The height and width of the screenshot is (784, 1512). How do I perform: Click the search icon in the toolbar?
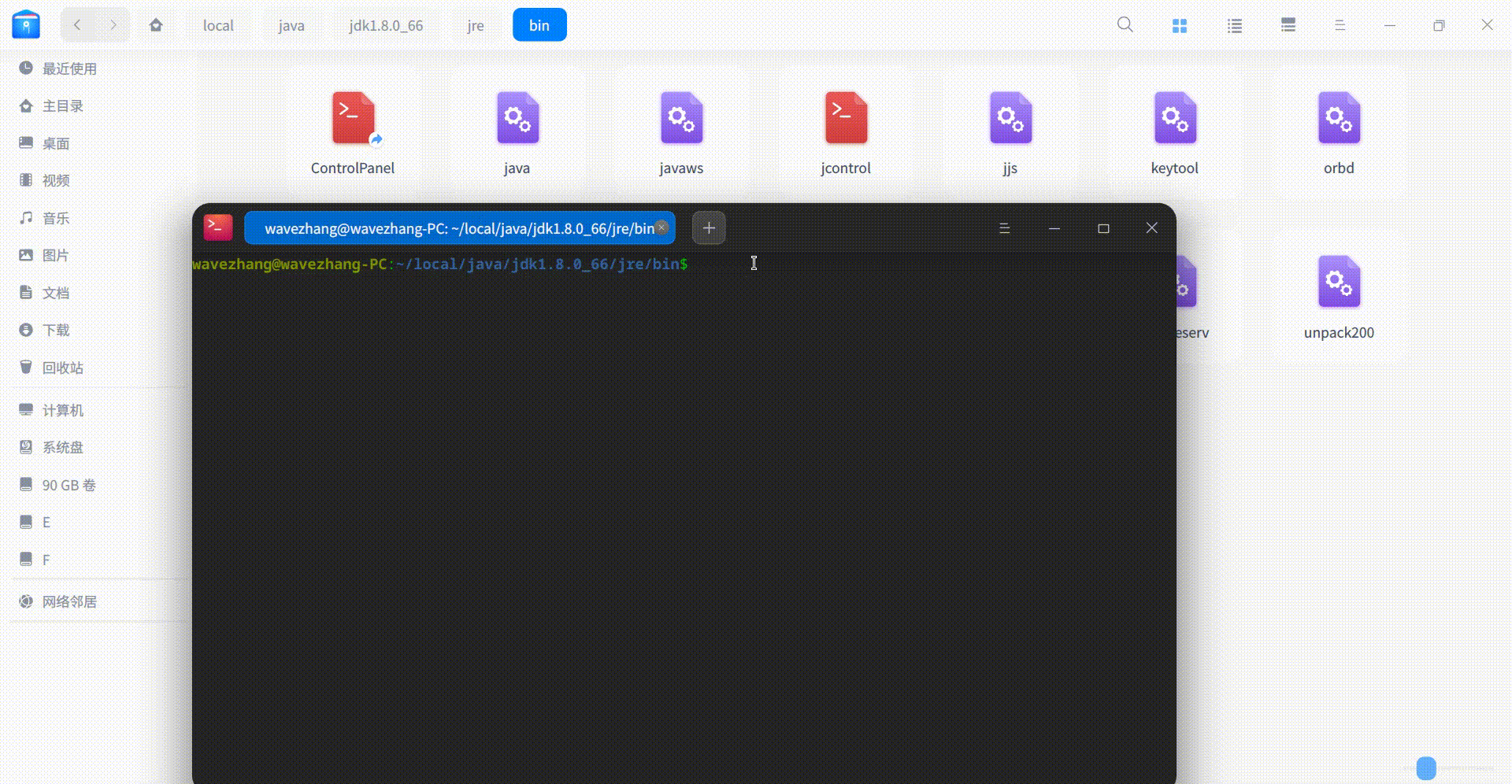(x=1125, y=24)
